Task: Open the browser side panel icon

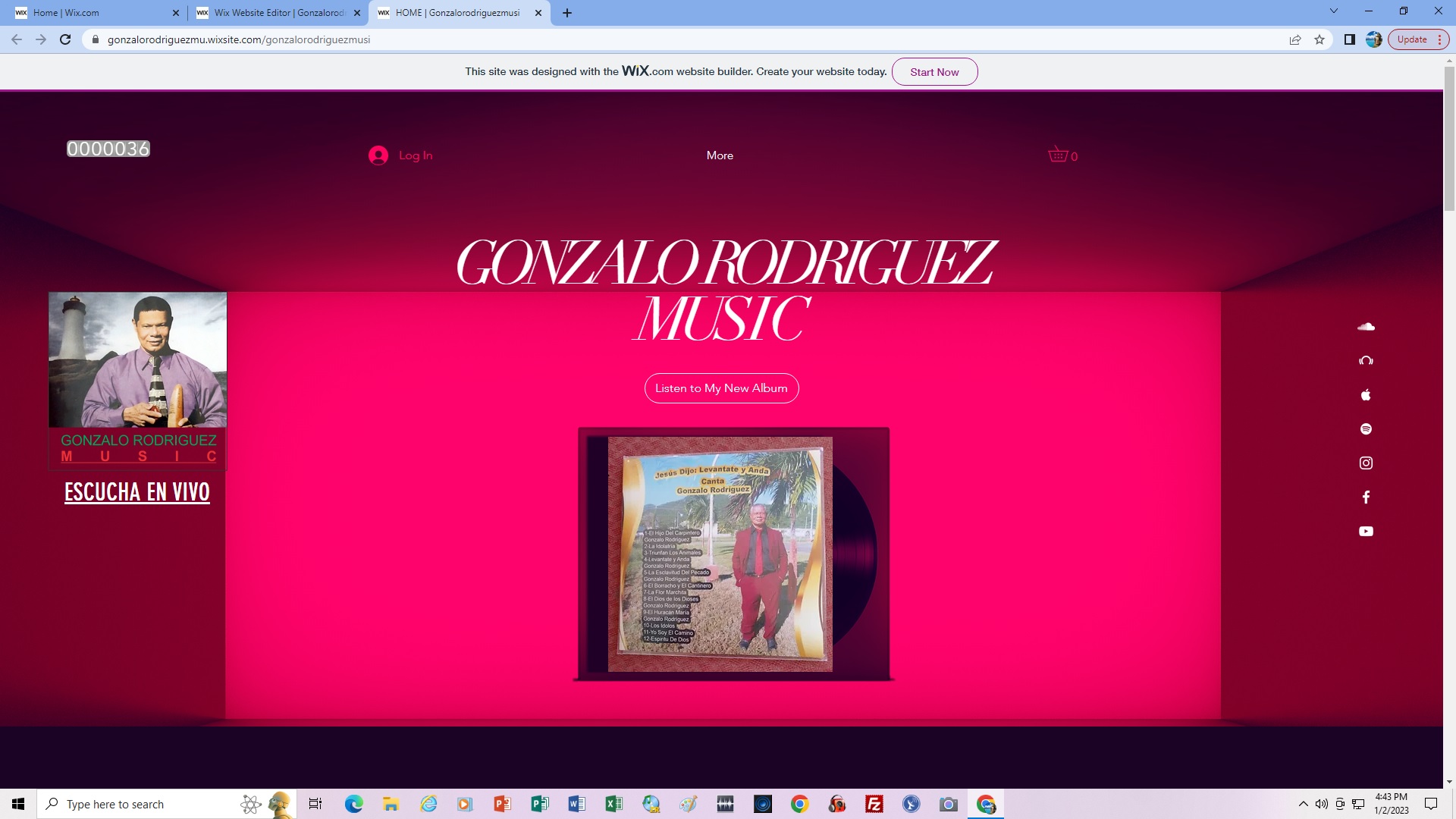Action: [x=1349, y=39]
